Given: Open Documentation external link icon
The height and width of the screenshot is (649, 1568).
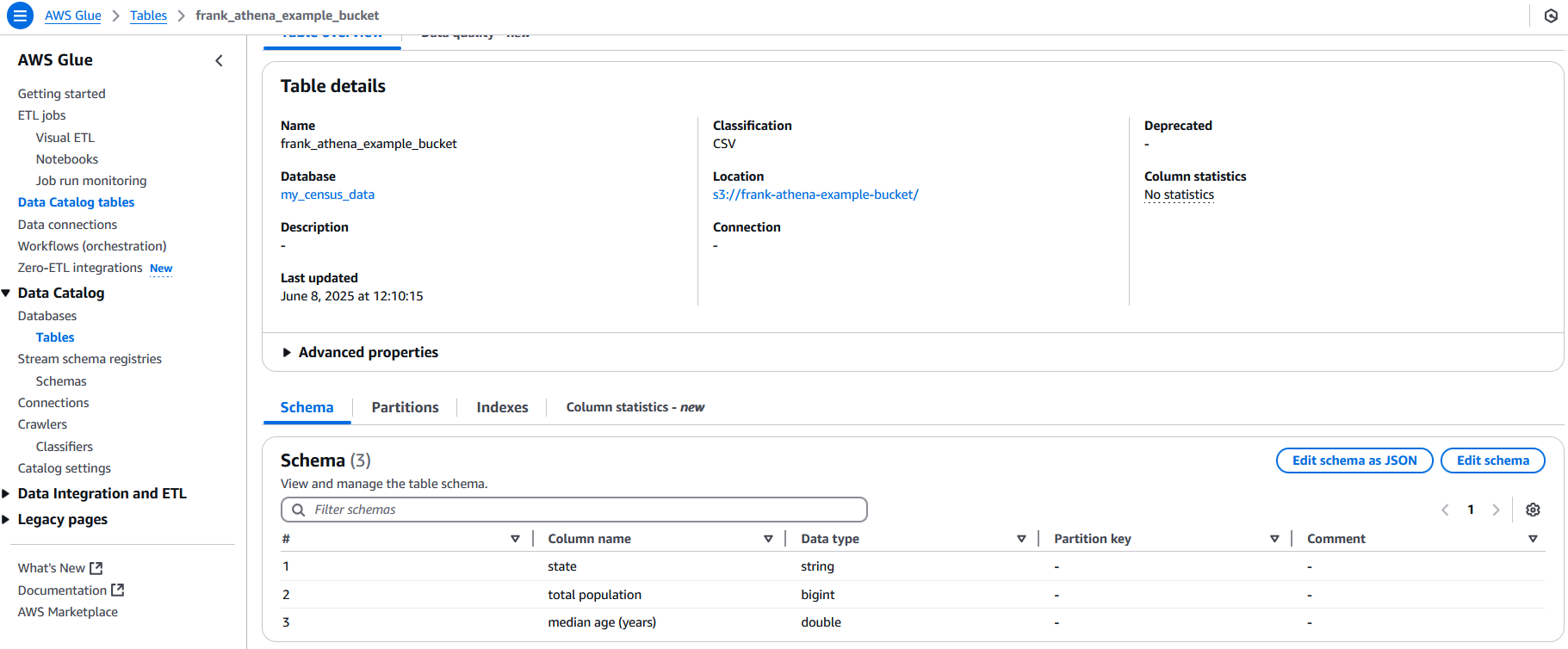Looking at the screenshot, I should [x=118, y=590].
